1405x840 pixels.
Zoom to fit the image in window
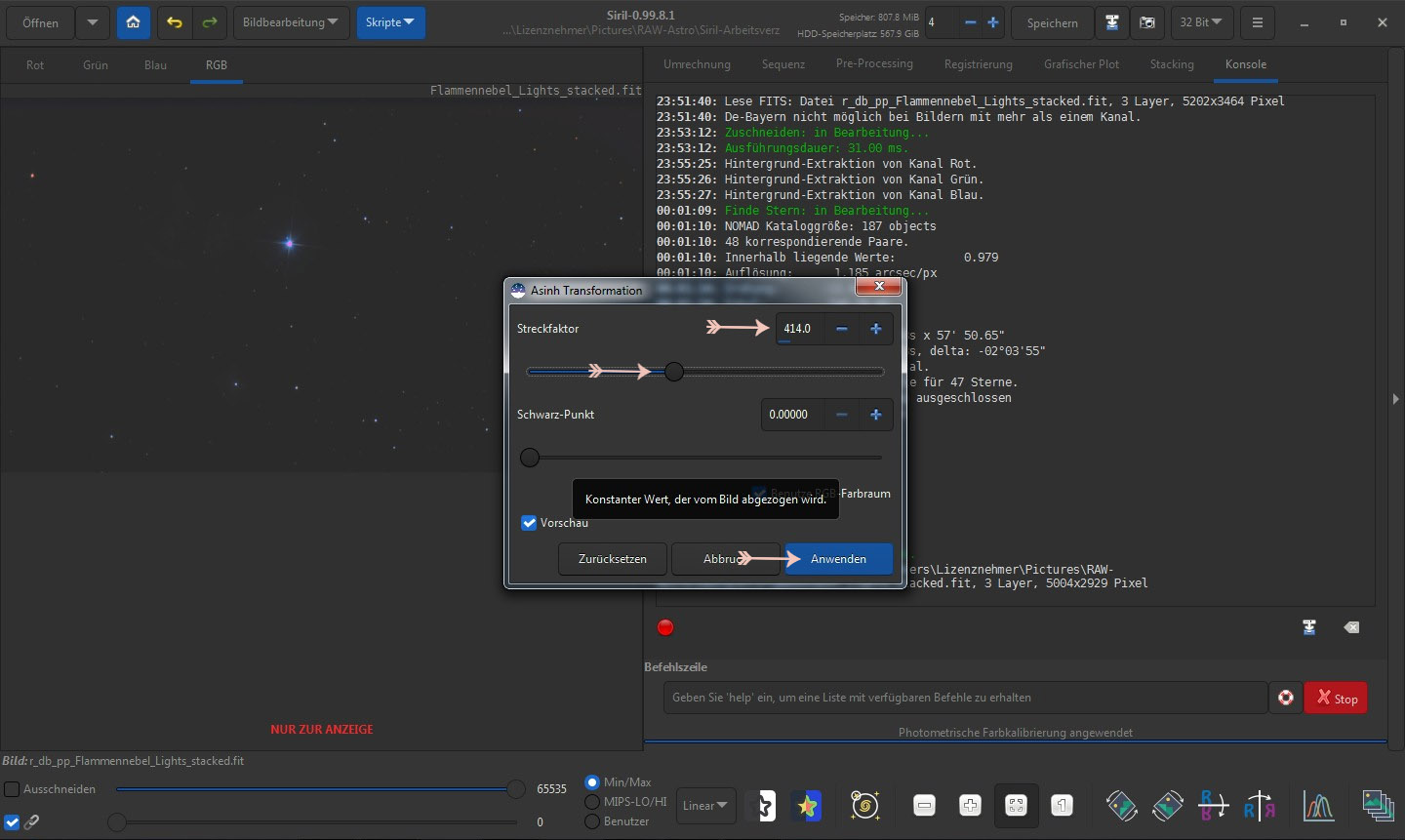pyautogui.click(x=1016, y=806)
